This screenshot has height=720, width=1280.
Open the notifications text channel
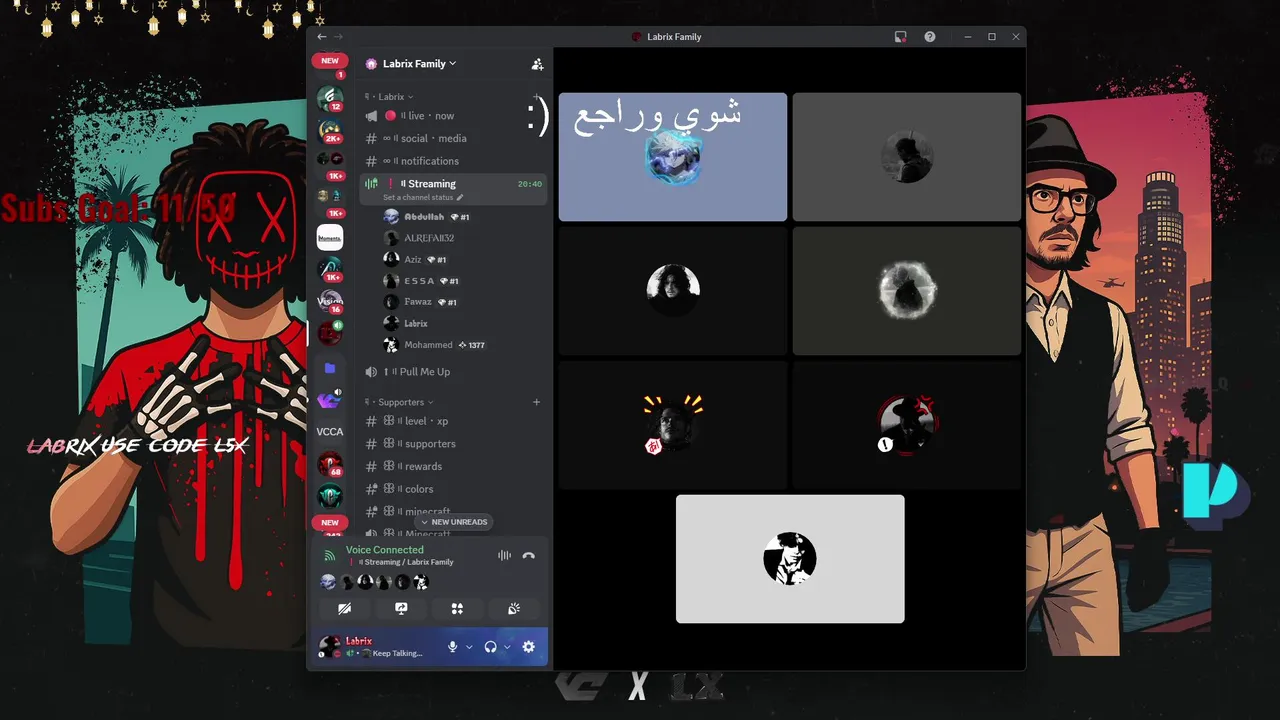point(454,161)
